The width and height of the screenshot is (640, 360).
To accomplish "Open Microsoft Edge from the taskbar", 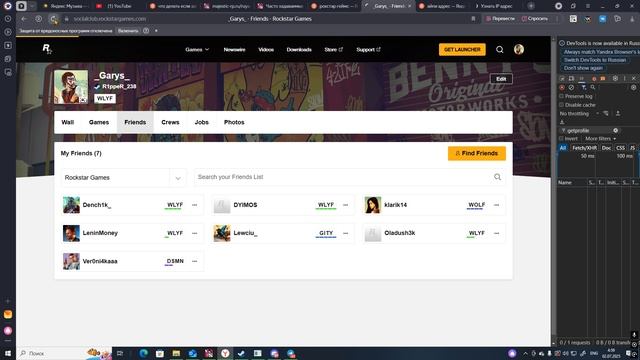I will [143, 353].
